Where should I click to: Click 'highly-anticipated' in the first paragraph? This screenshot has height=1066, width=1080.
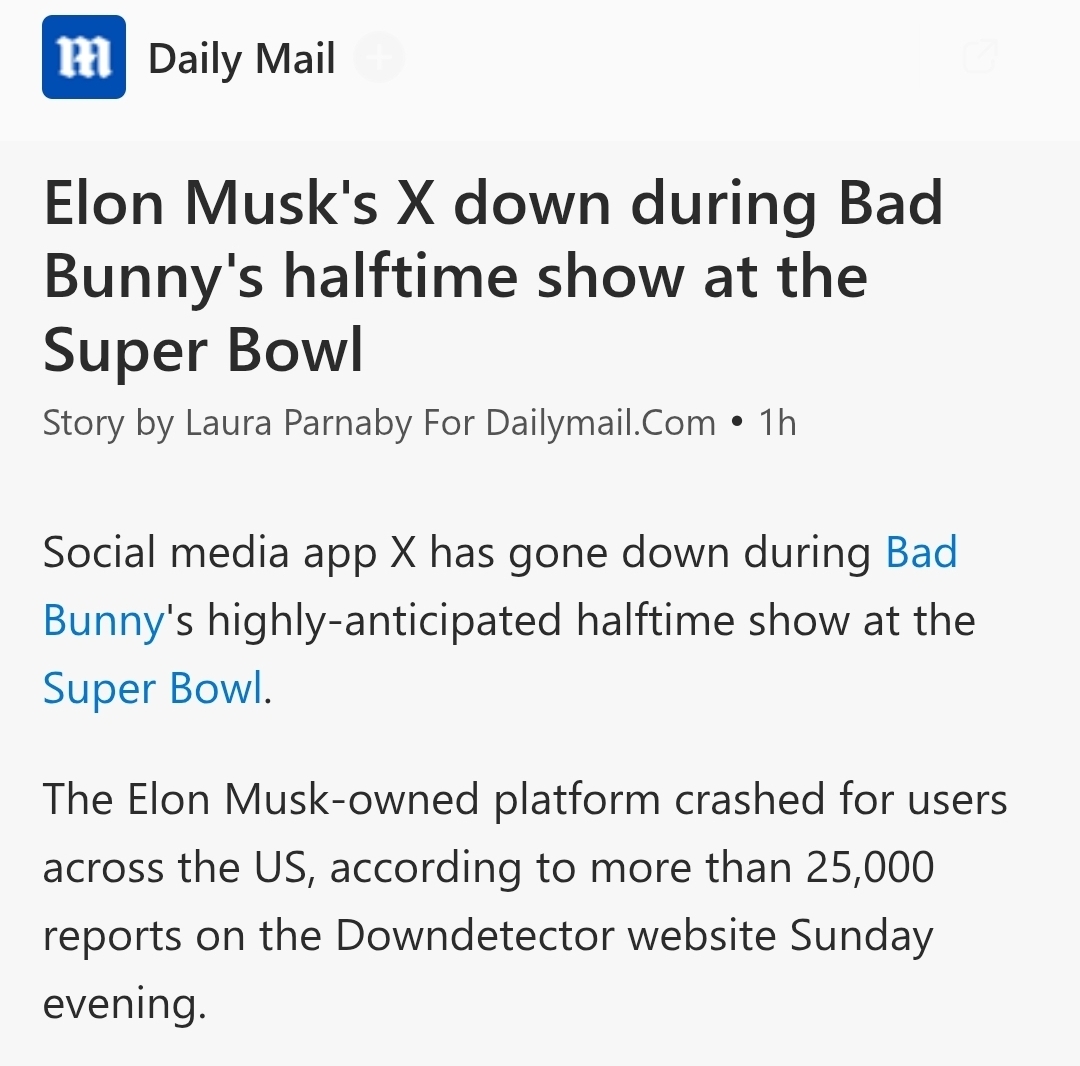385,621
